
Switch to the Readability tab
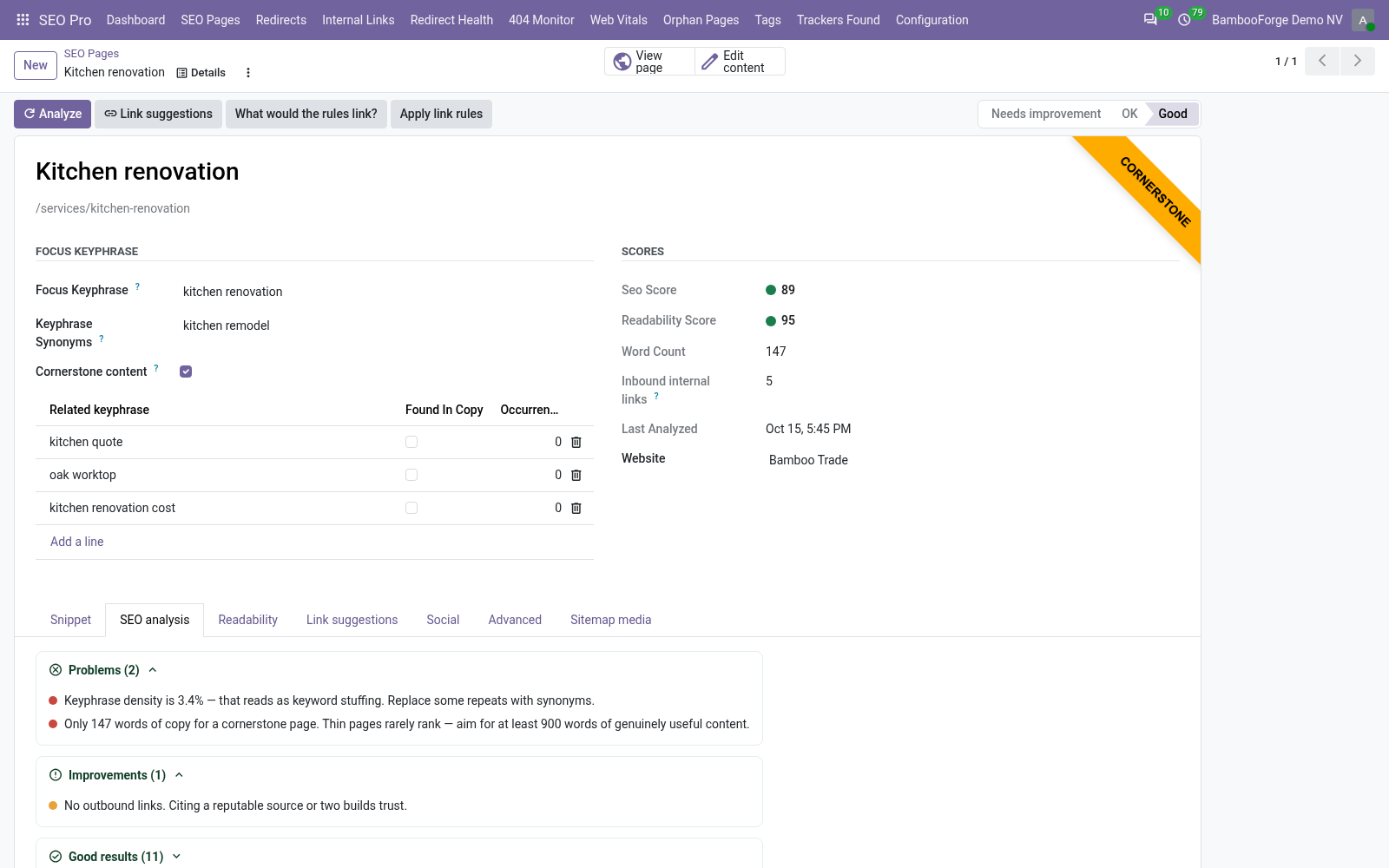248,620
